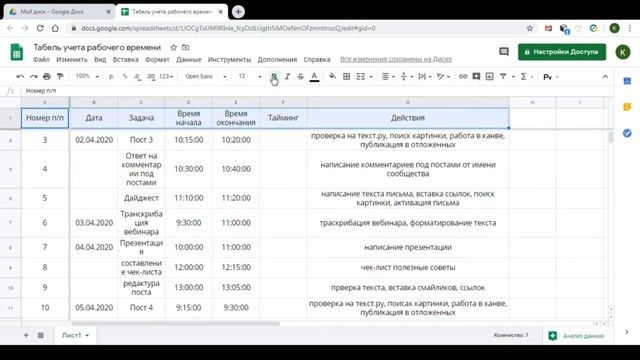Add a new sheet
Viewport: 640px width, 360px height.
tap(26, 335)
